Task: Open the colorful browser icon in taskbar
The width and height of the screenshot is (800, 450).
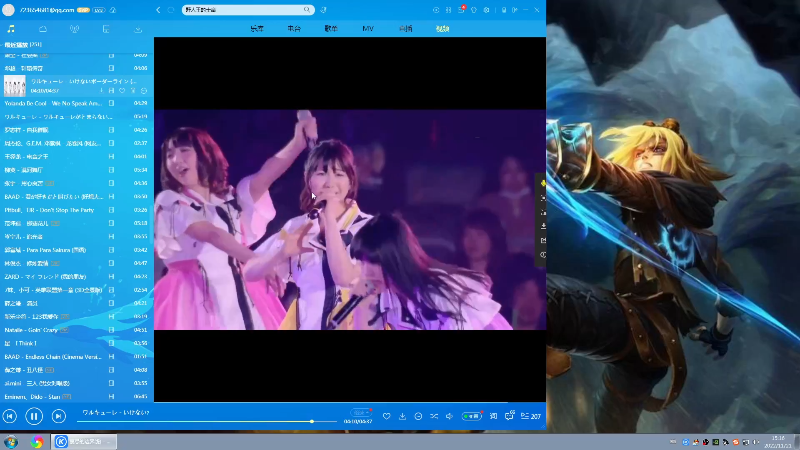Action: click(37, 442)
